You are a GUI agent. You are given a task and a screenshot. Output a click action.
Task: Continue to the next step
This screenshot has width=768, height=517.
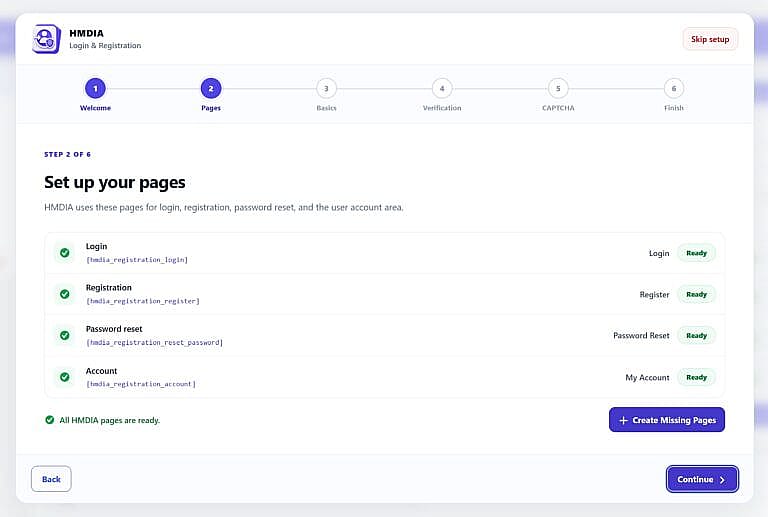pyautogui.click(x=702, y=479)
